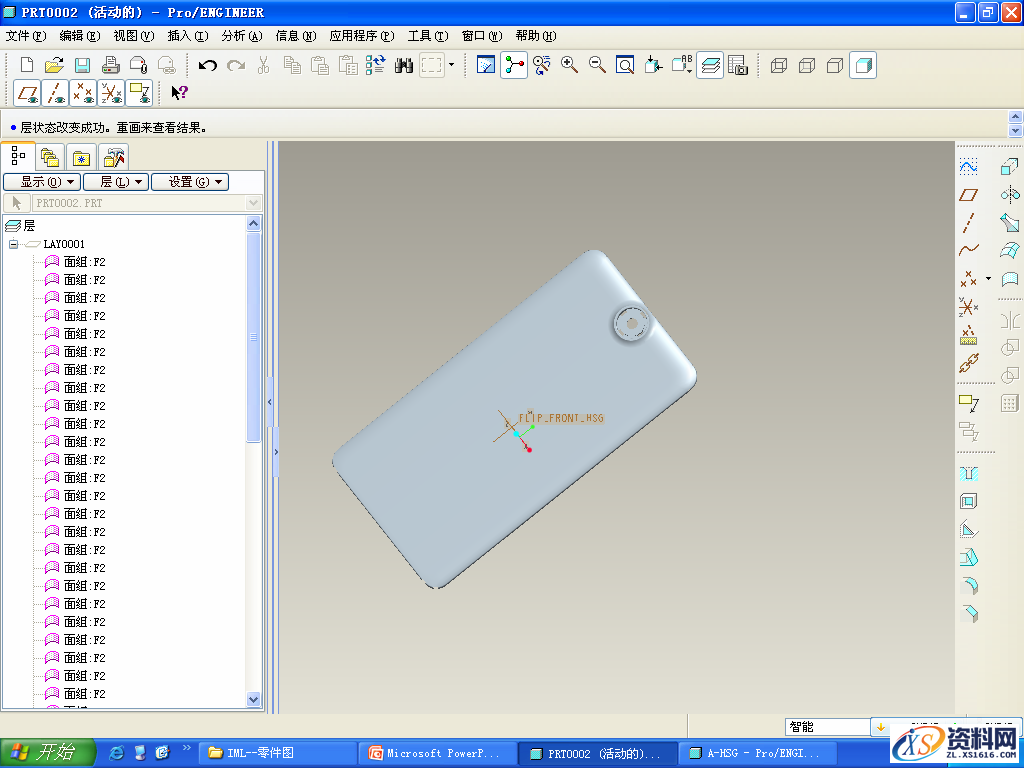The width and height of the screenshot is (1024, 768).
Task: Click the Refit to screen icon
Action: [625, 65]
